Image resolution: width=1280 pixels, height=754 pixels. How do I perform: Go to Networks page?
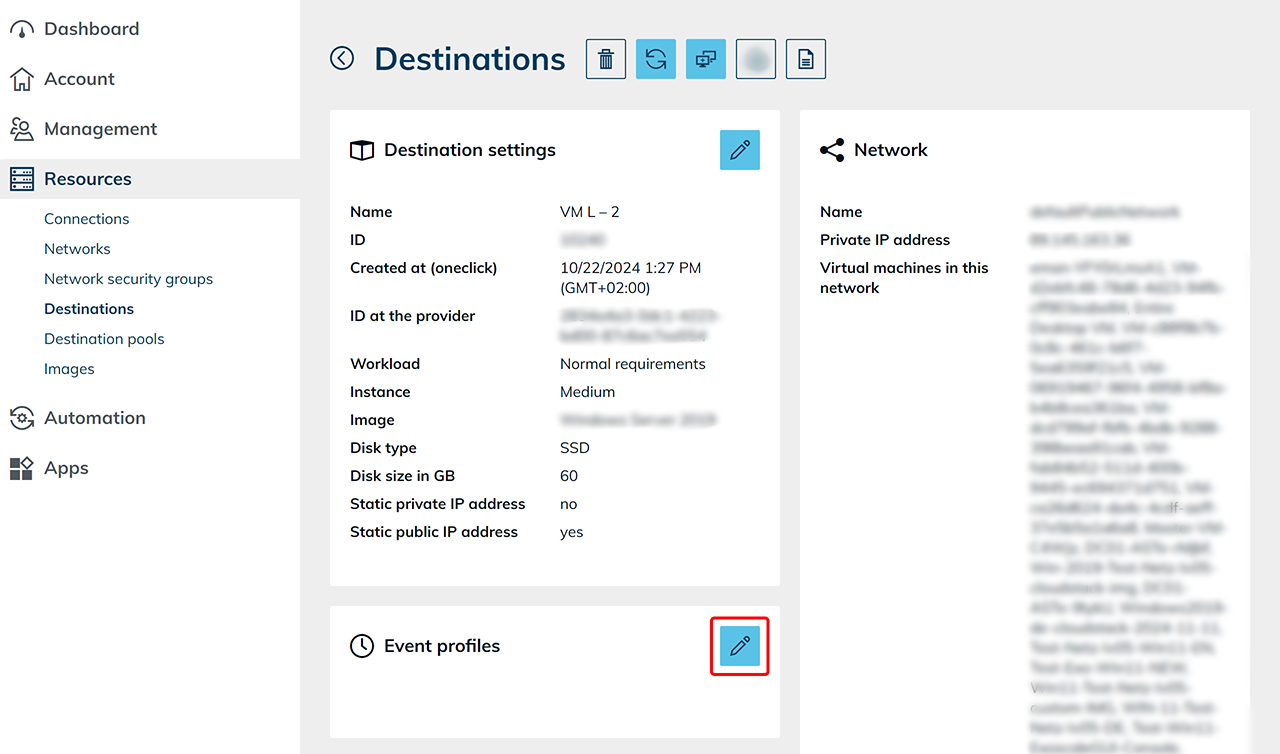coord(77,249)
